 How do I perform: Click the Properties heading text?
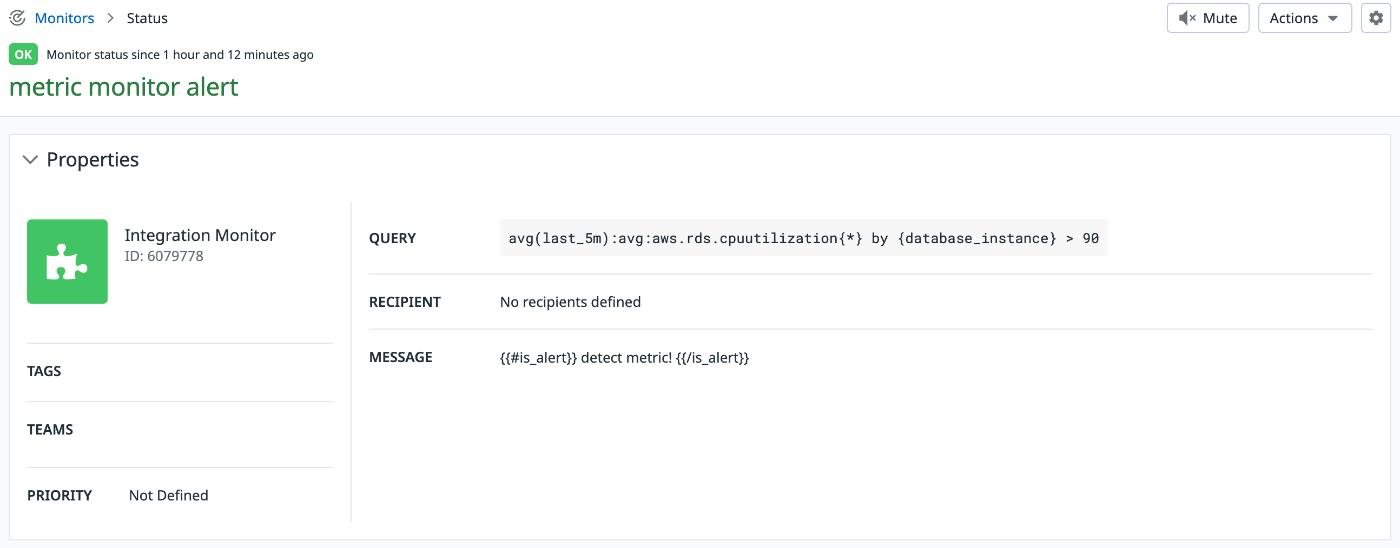tap(93, 160)
